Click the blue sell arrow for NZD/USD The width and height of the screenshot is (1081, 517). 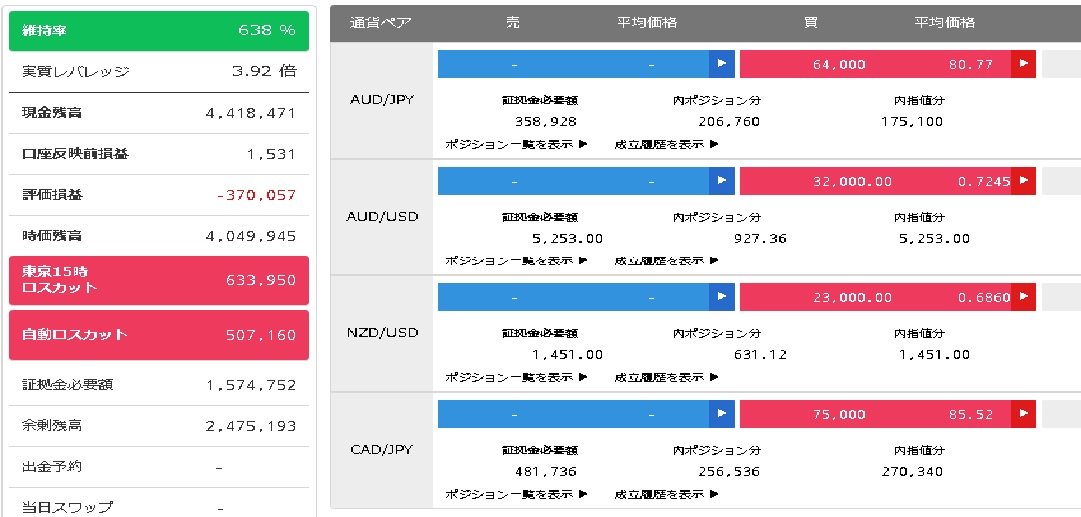pyautogui.click(x=722, y=297)
